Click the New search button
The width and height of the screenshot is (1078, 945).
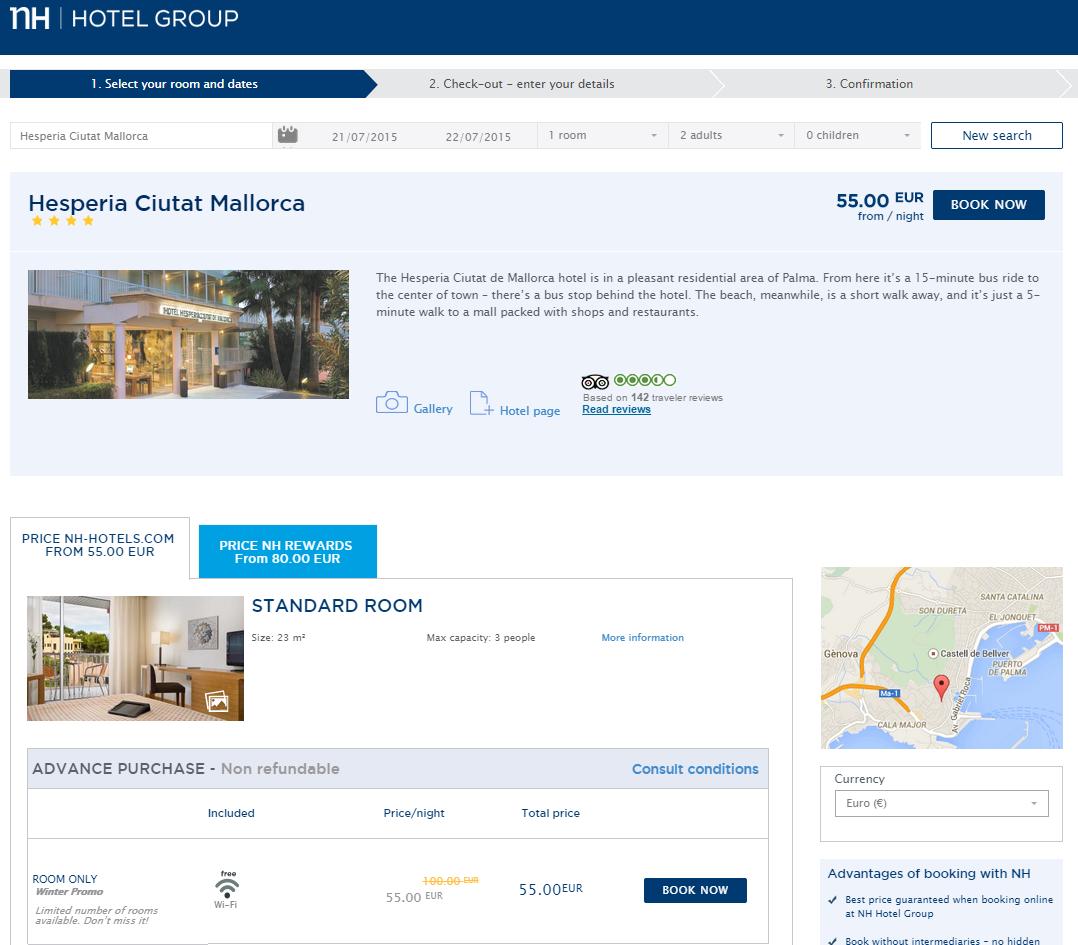pyautogui.click(x=996, y=135)
